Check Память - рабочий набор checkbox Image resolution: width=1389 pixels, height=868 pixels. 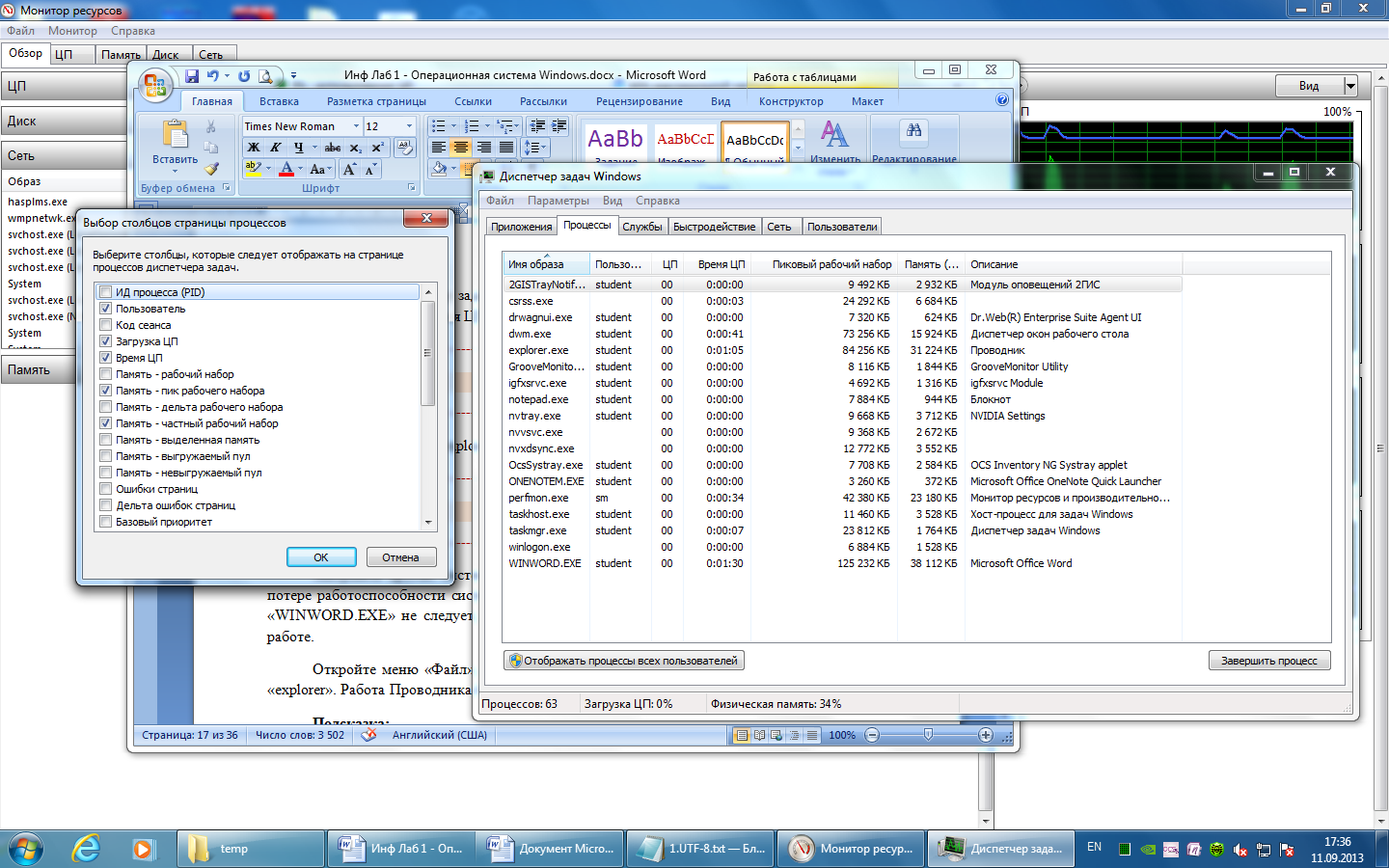pos(106,374)
